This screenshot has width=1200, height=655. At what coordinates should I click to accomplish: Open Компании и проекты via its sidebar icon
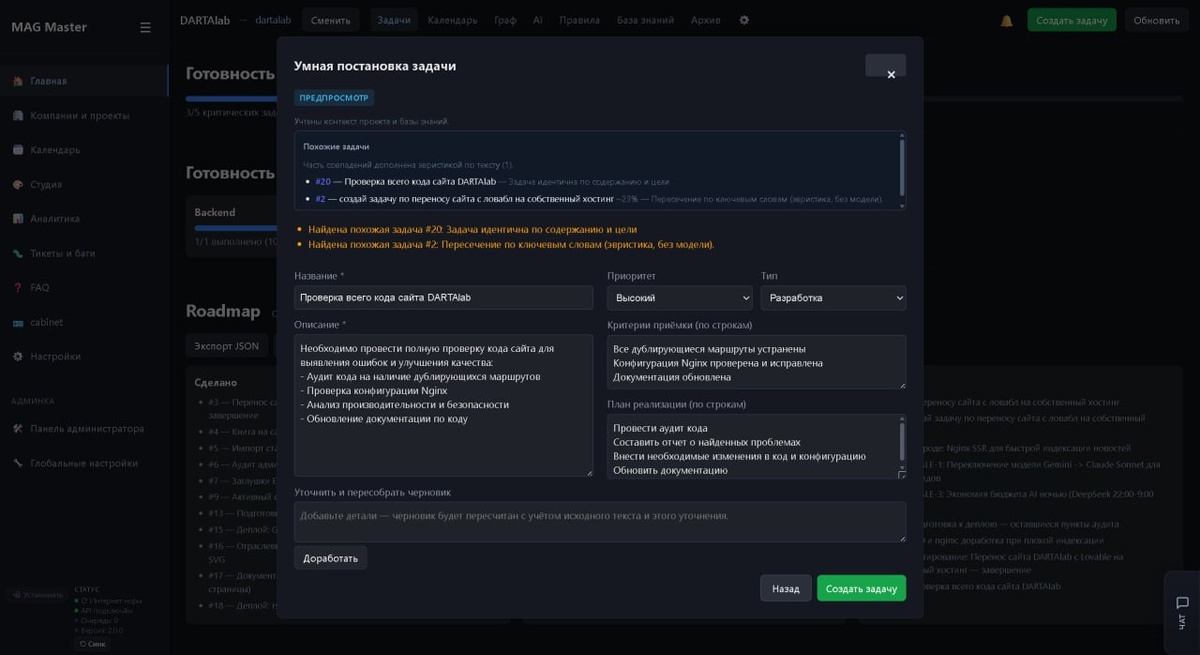point(18,116)
